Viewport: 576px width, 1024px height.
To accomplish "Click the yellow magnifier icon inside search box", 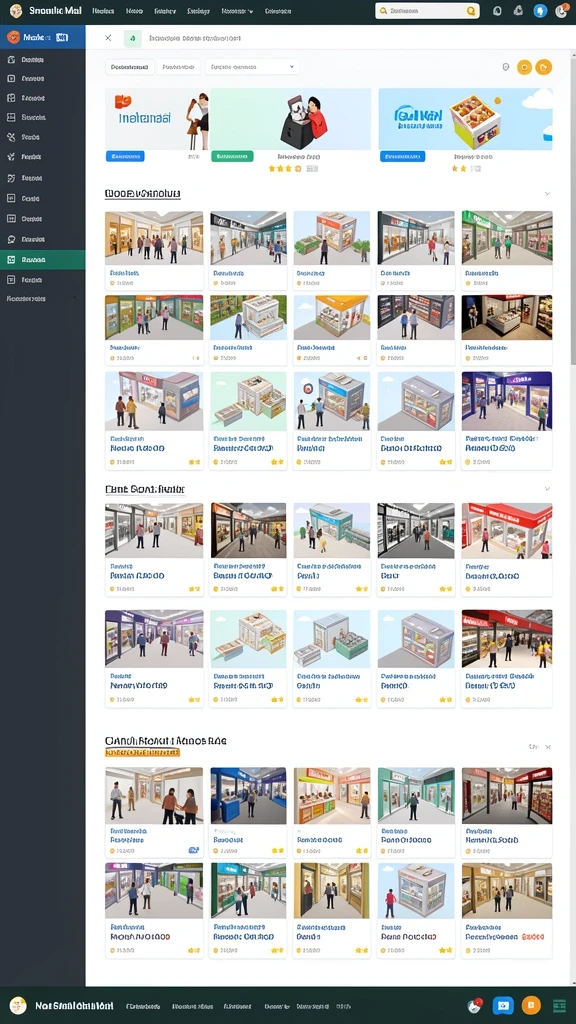I will 471,11.
